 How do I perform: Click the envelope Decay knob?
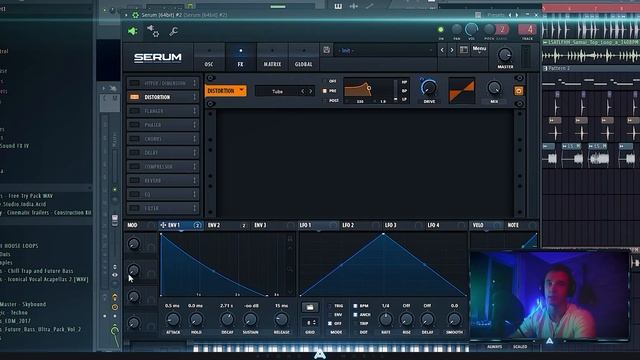(227, 320)
